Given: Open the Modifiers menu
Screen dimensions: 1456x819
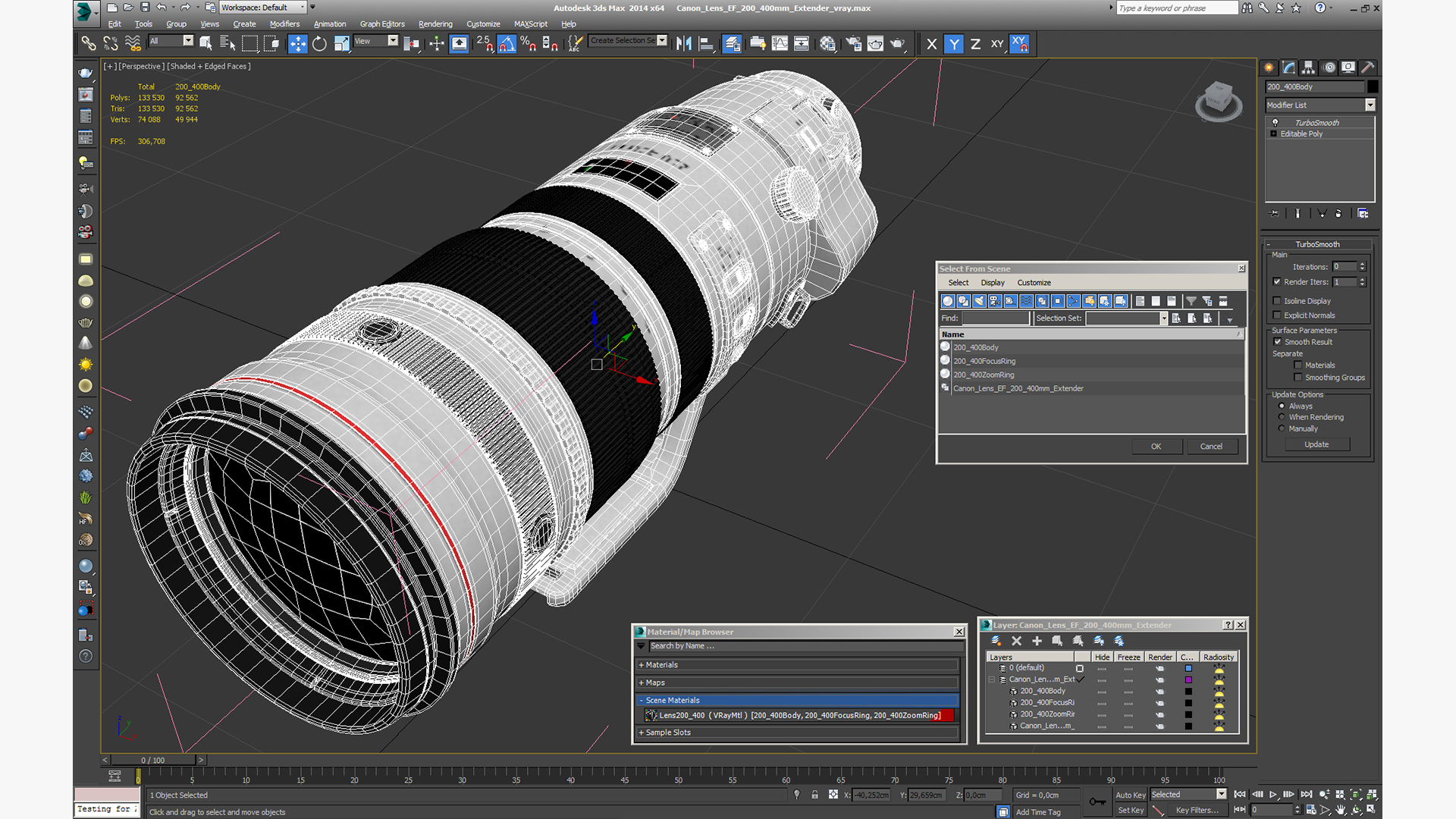Looking at the screenshot, I should (284, 24).
